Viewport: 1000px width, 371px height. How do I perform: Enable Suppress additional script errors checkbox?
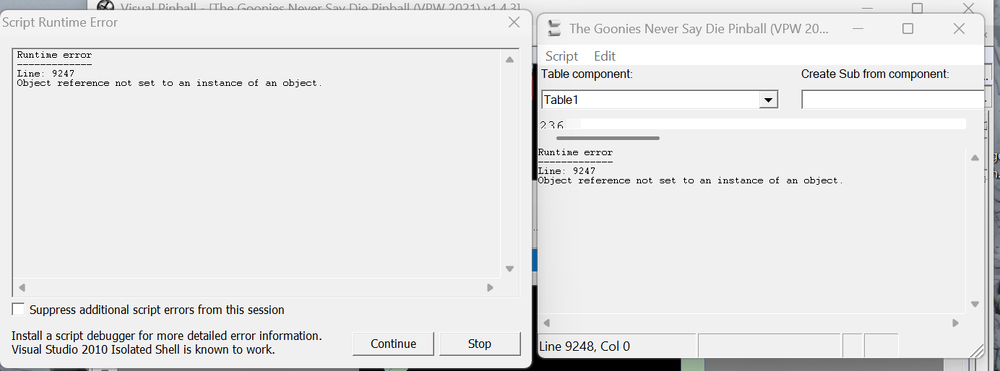coord(18,310)
